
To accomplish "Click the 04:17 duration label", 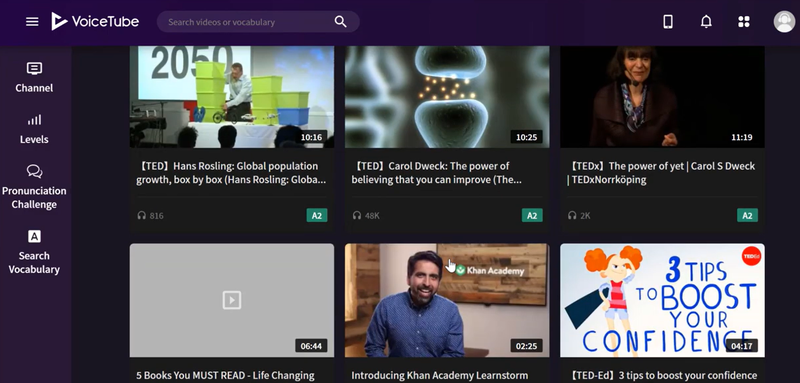I will pos(742,346).
